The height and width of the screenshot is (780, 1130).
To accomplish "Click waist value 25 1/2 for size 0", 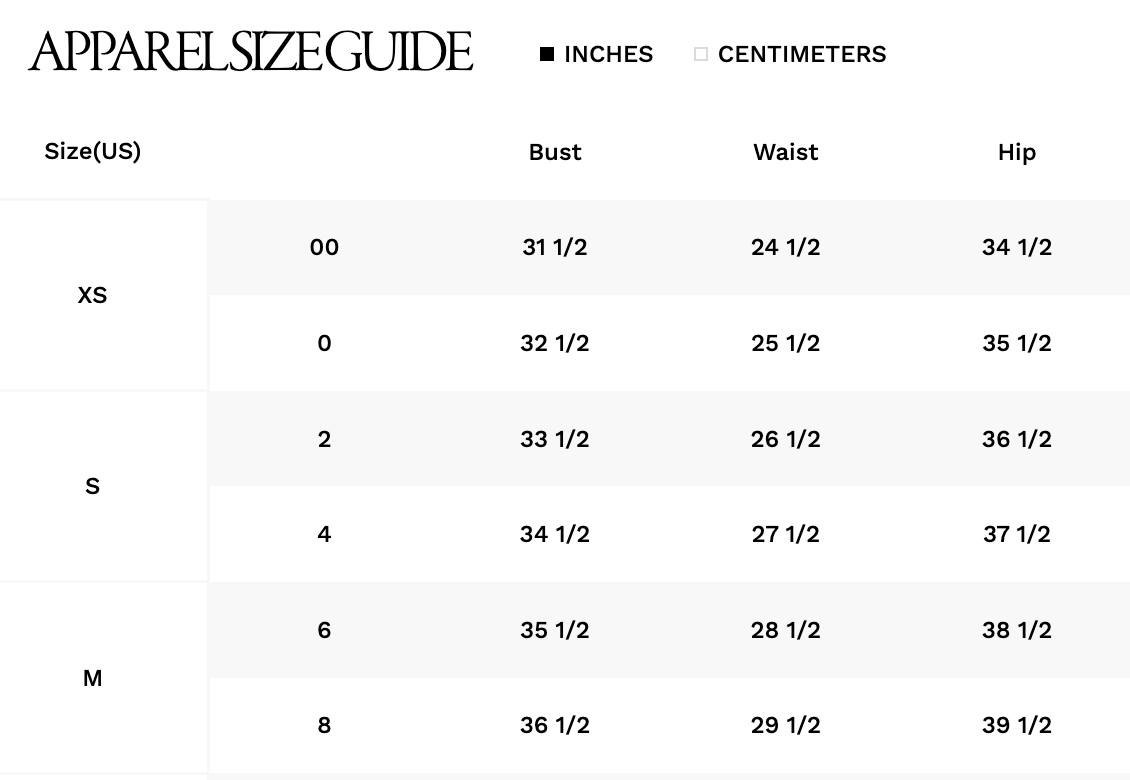I will tap(786, 343).
